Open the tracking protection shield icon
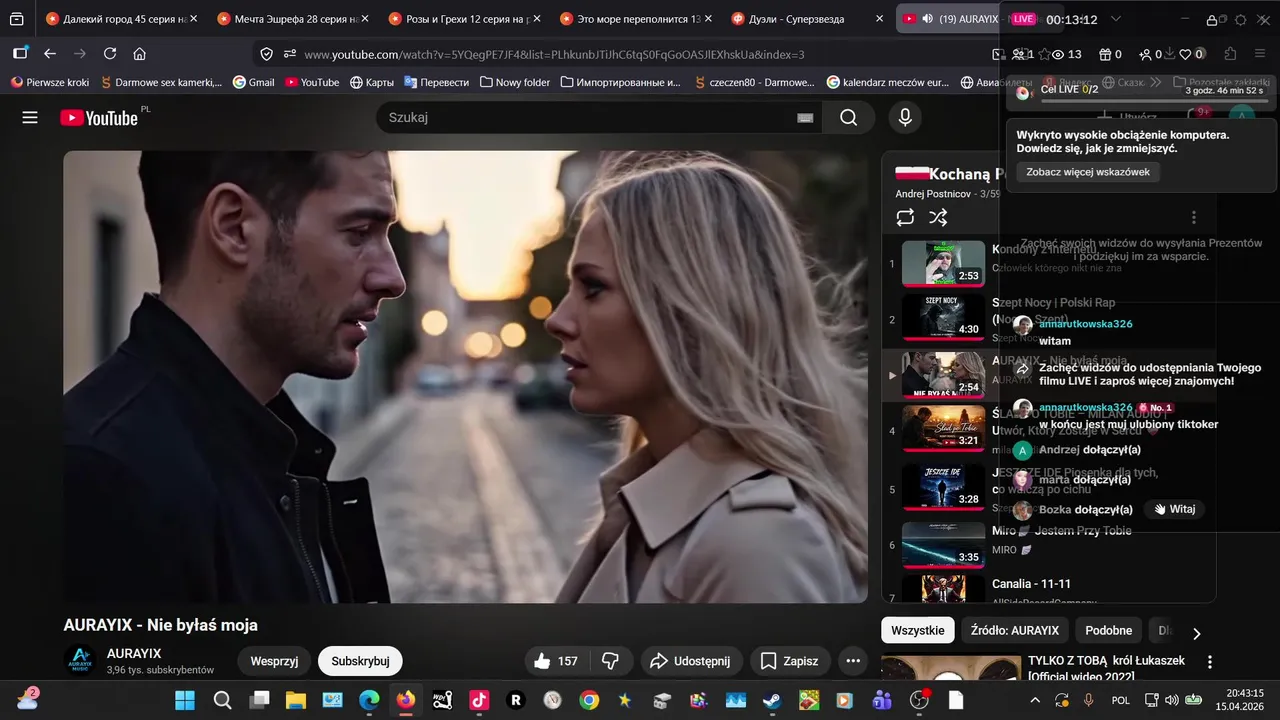Screen dimensions: 1280x720 click(266, 54)
